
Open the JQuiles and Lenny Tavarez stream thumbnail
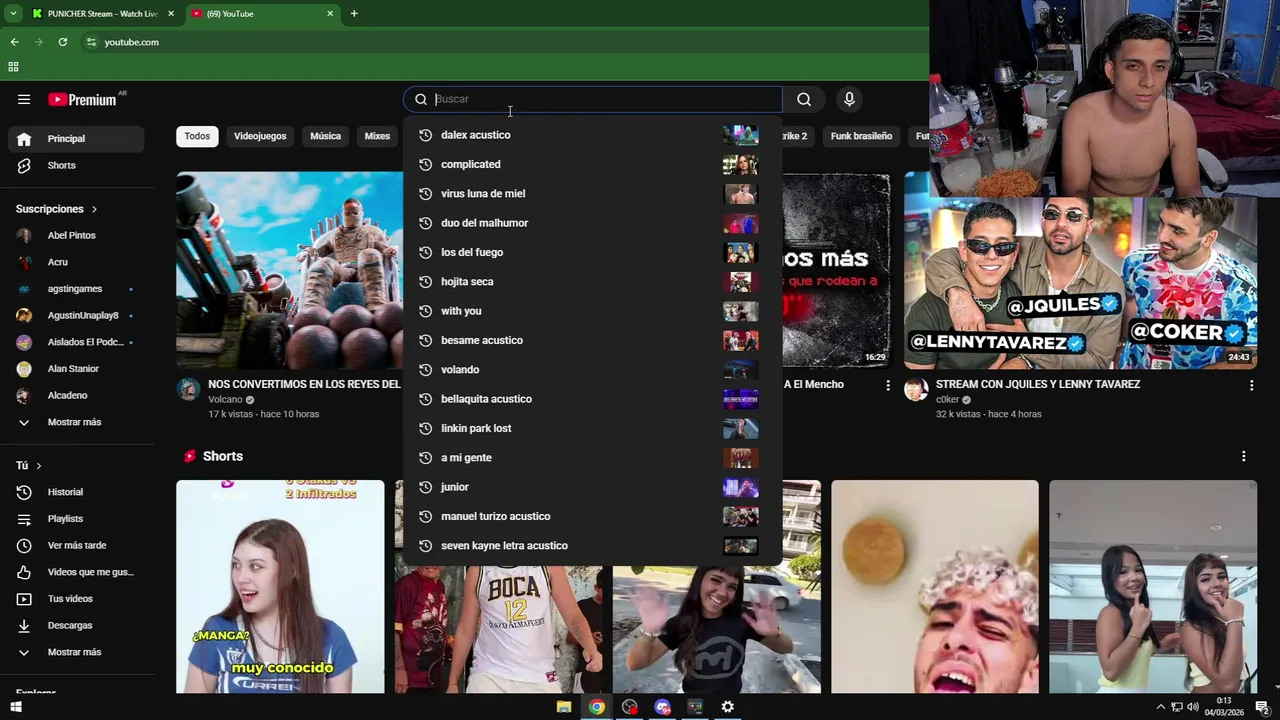tap(1080, 270)
